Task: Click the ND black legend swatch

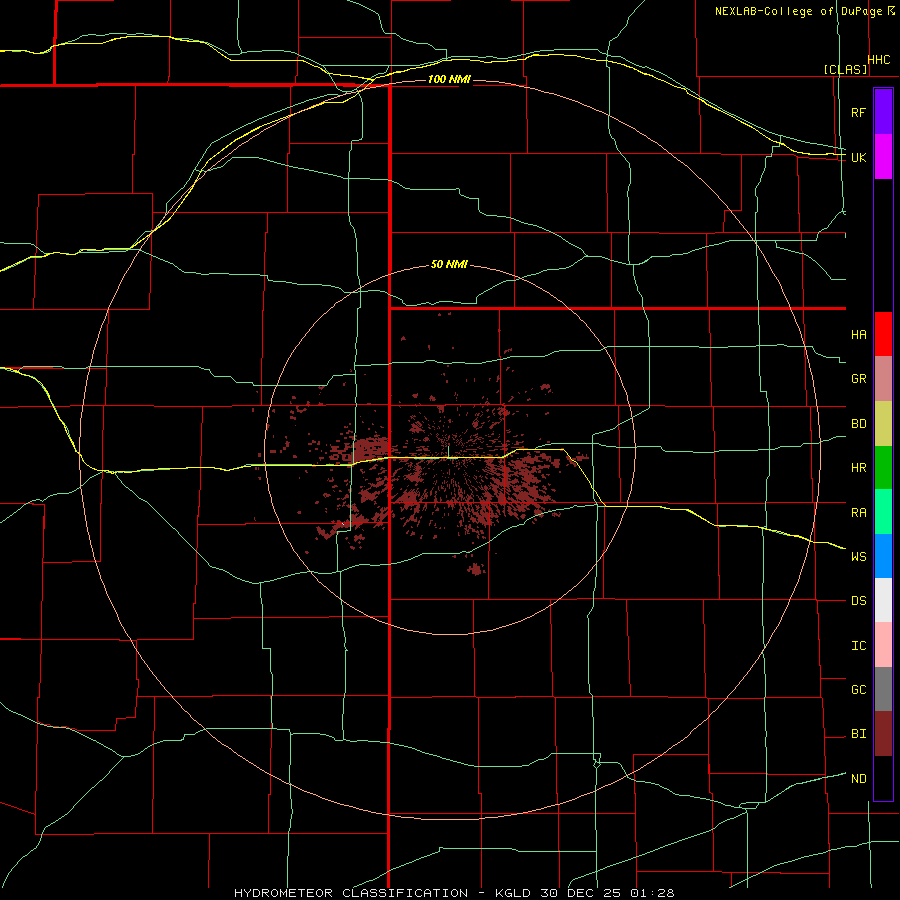Action: point(883,778)
